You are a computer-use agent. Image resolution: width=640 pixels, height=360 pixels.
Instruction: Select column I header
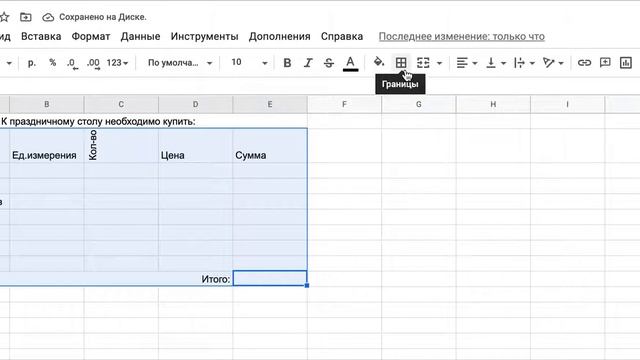pyautogui.click(x=567, y=104)
